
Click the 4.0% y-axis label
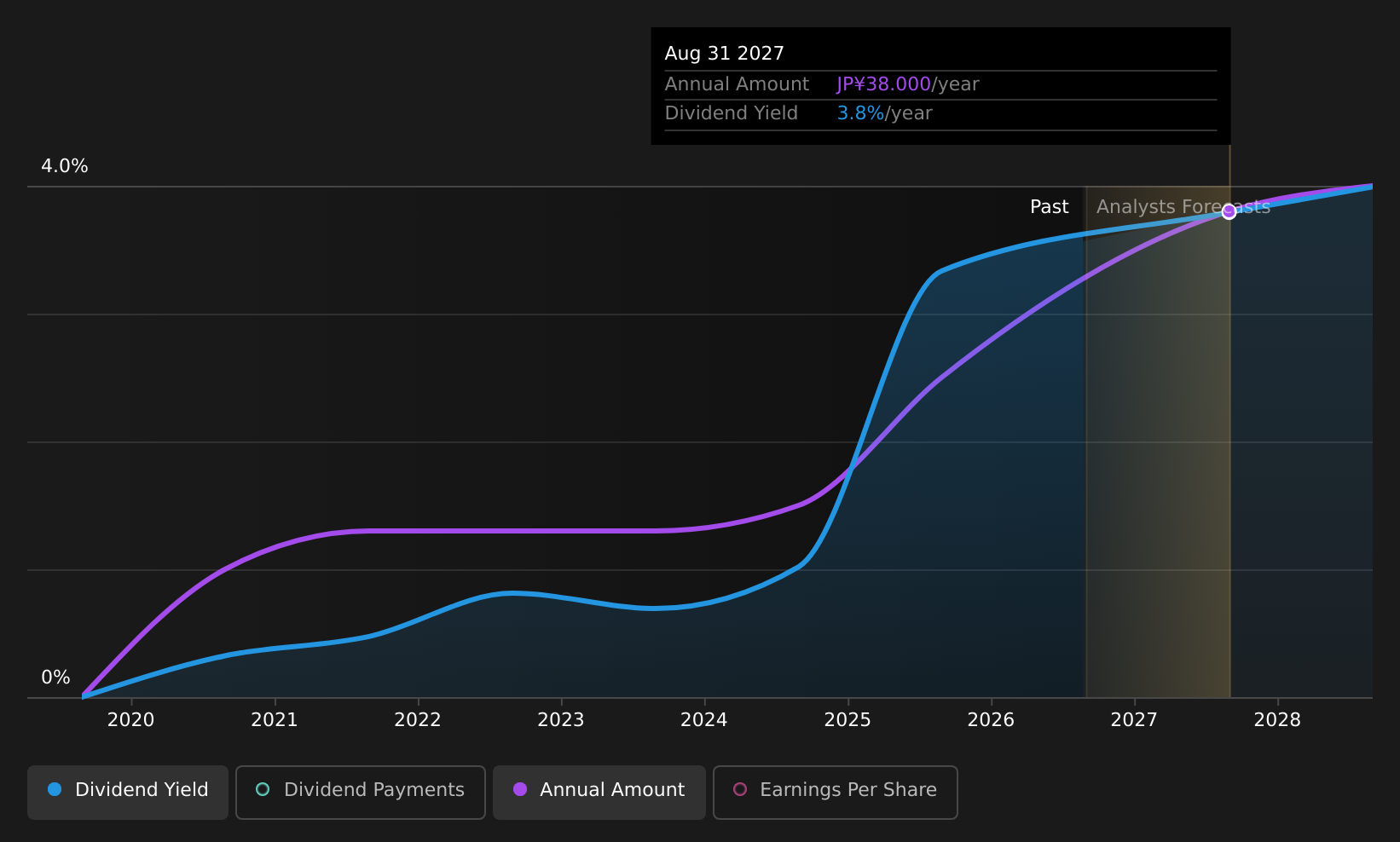[65, 166]
